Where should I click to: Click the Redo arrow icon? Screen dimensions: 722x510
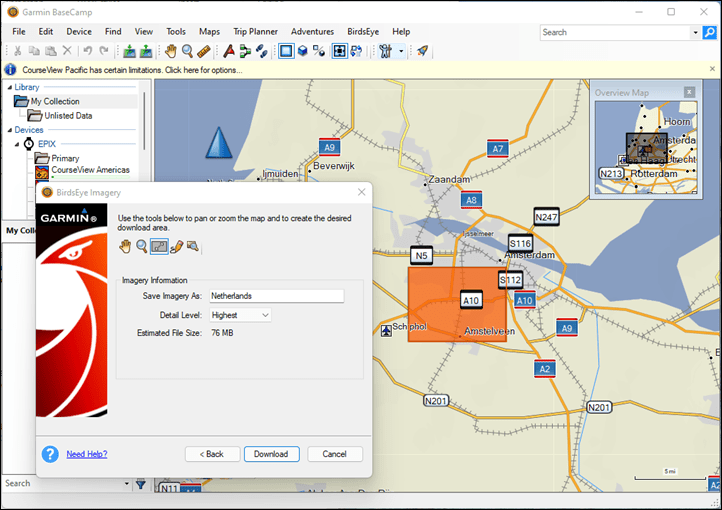click(104, 51)
